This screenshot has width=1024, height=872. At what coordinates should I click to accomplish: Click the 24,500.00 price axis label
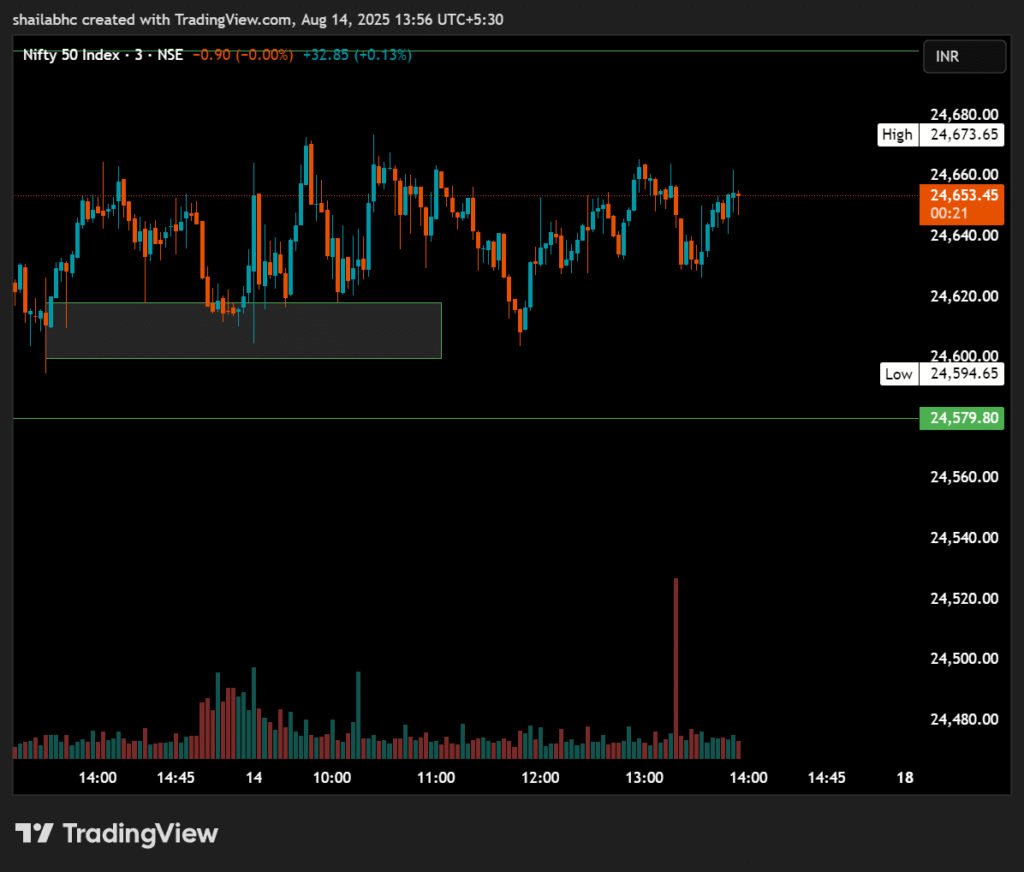pos(964,658)
